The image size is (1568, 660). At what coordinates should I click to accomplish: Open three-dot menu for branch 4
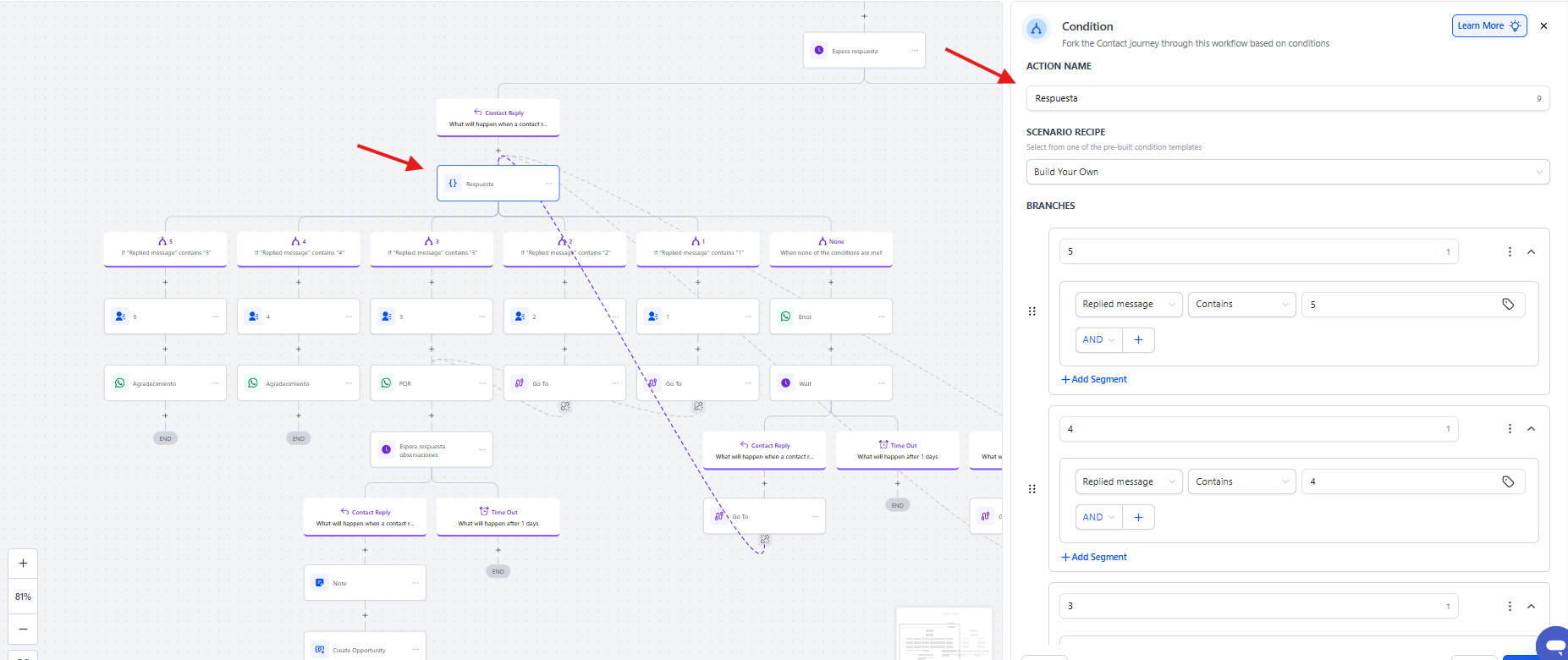click(x=1509, y=429)
